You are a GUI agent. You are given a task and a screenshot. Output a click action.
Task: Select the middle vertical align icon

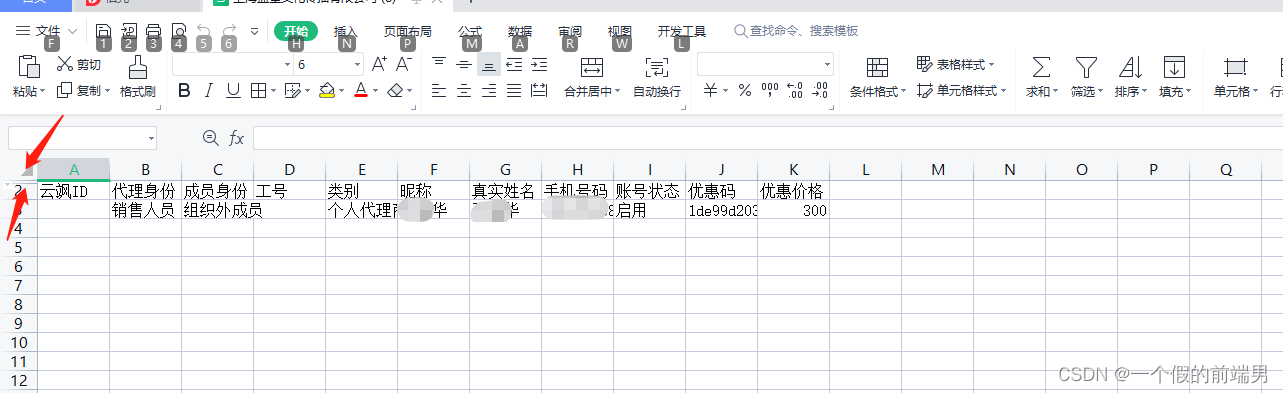pos(464,64)
